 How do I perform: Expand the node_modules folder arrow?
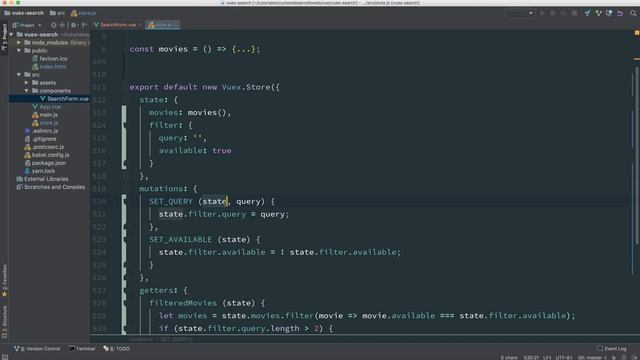pos(19,42)
